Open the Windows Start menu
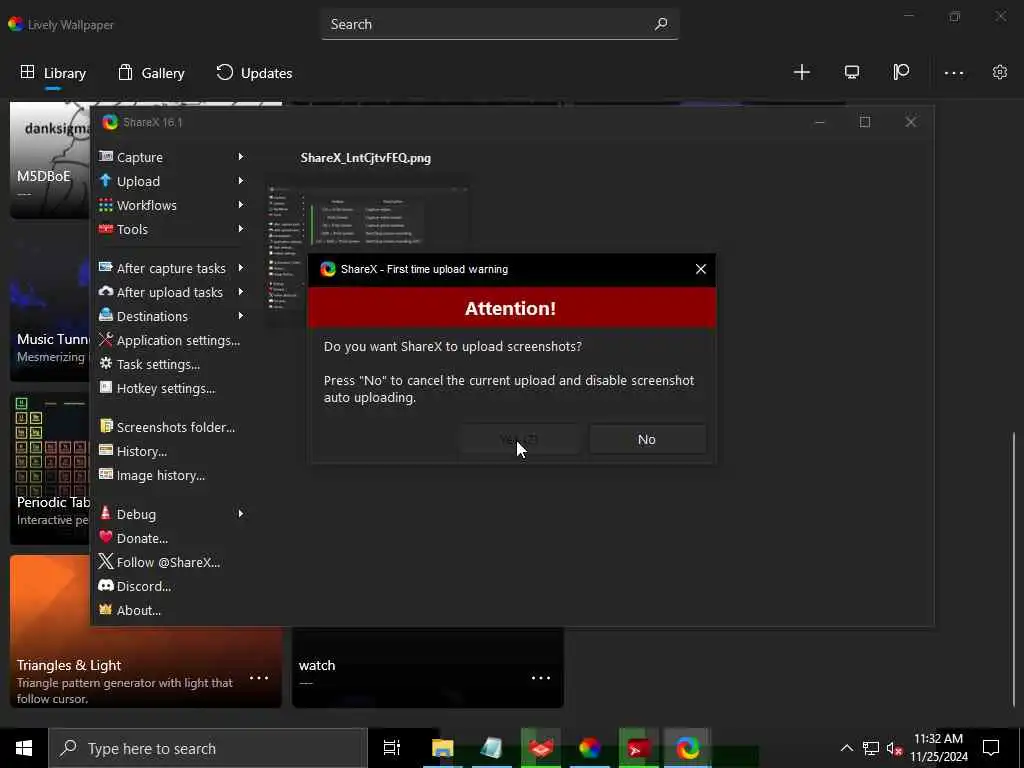Screen dimensions: 1024x768 coord(24,748)
